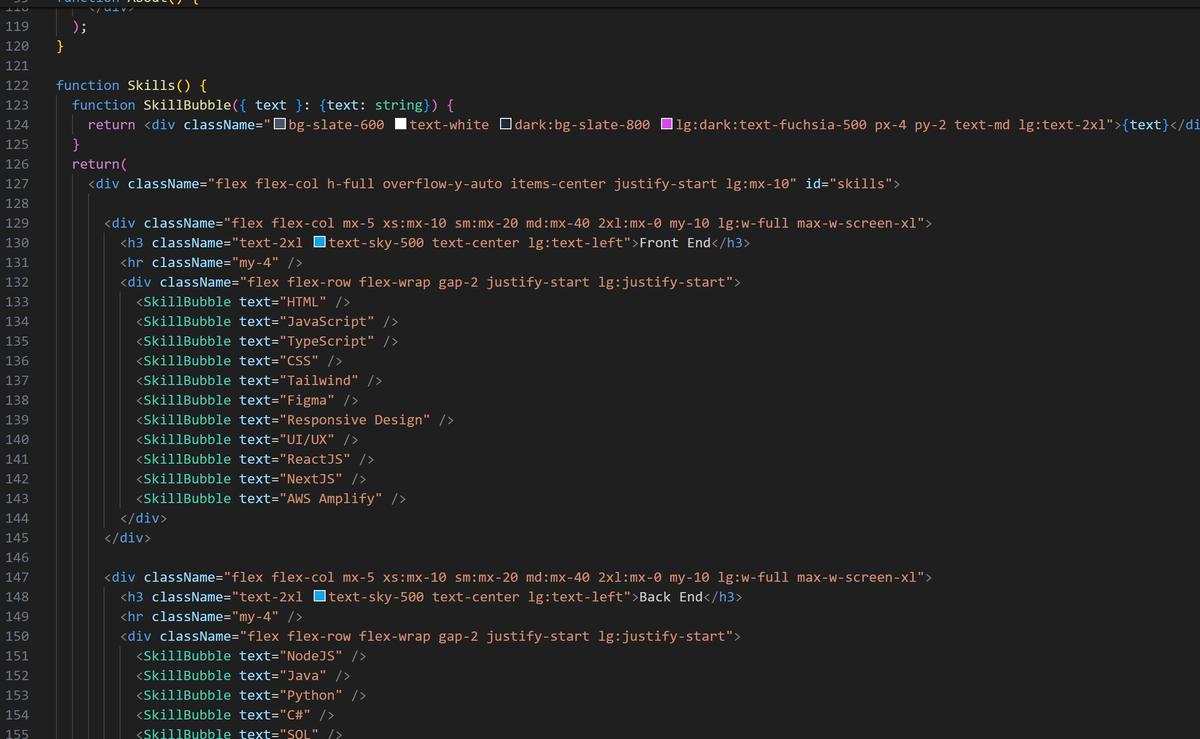
Task: Click 'overflow-y-auto' in the line 127 className
Action: click(442, 184)
